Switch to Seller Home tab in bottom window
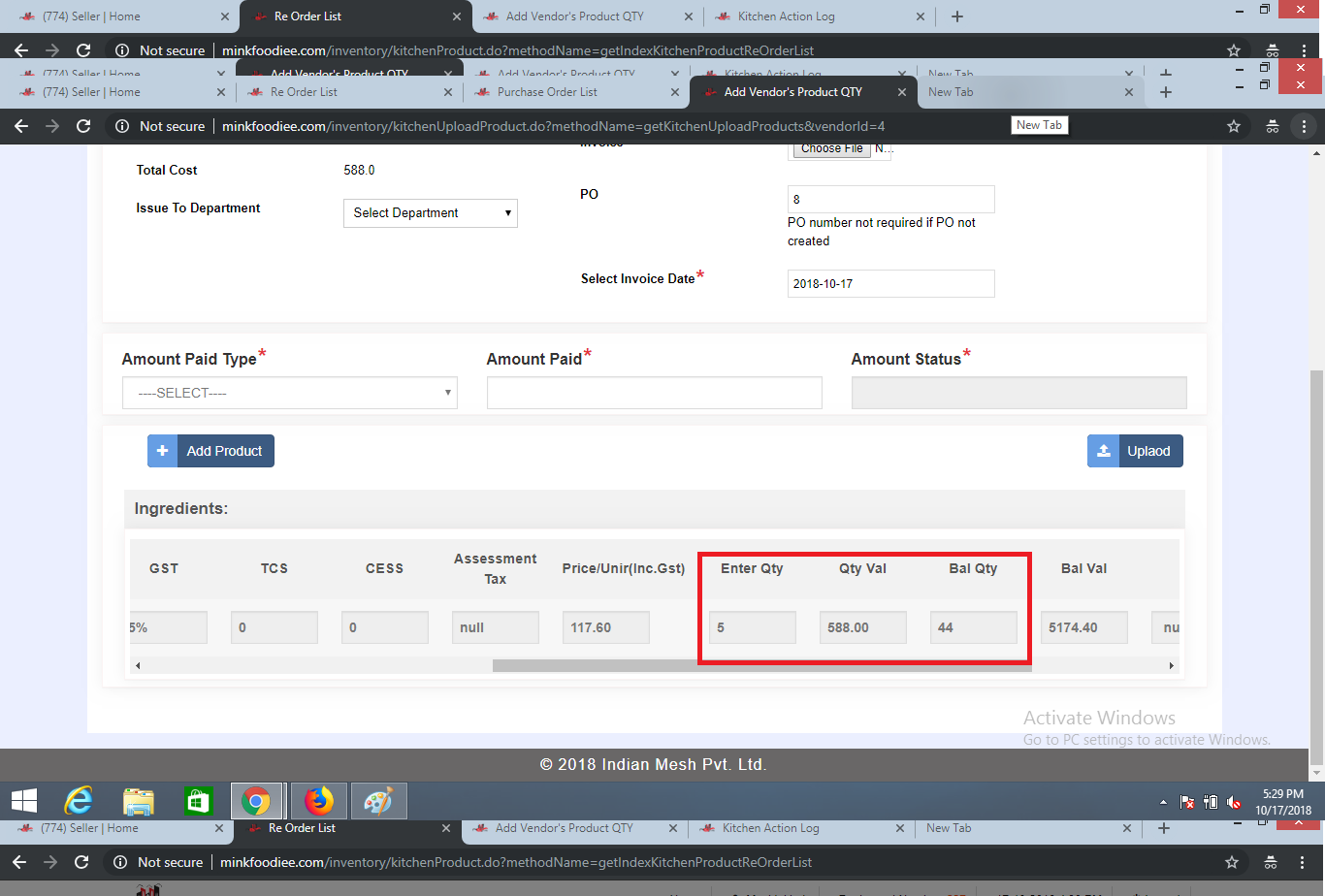 121,828
